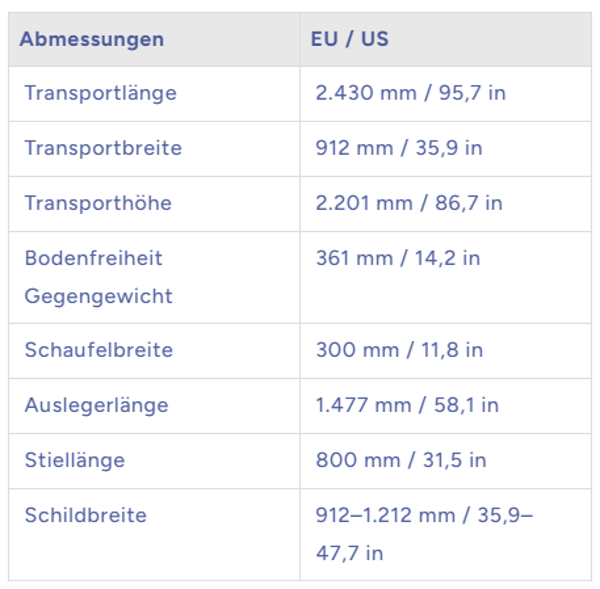Select the Auslegerlänge row label

[96, 405]
